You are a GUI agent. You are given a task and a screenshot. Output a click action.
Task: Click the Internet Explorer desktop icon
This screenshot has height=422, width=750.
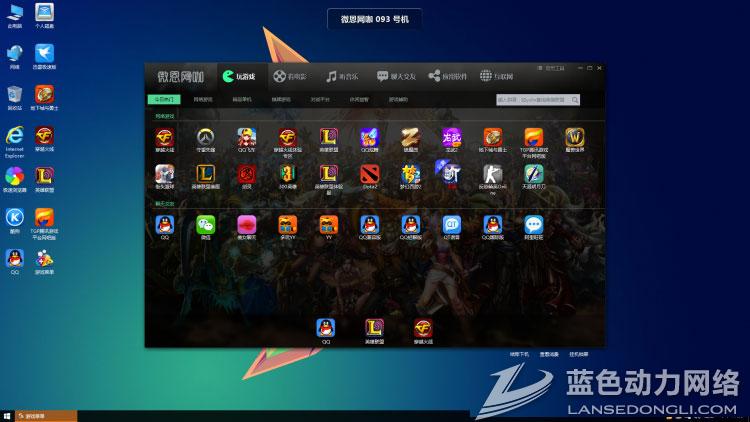tap(15, 137)
